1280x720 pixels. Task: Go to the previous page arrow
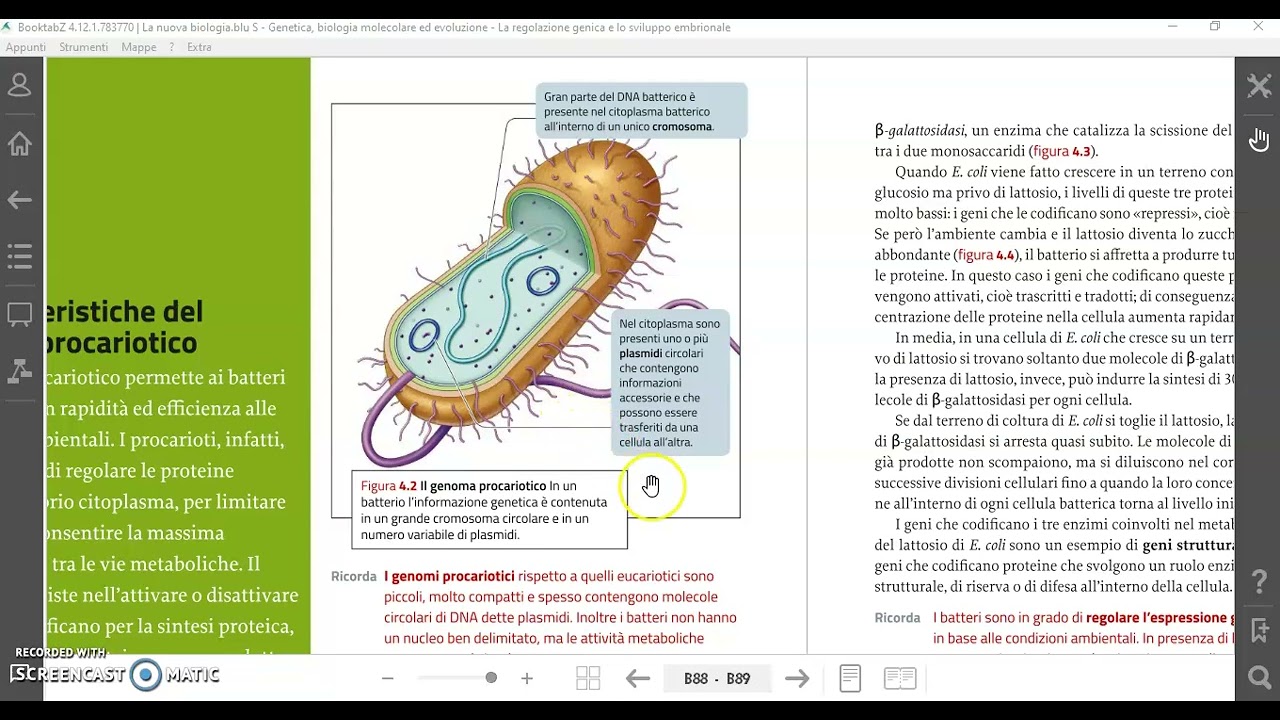(x=638, y=679)
